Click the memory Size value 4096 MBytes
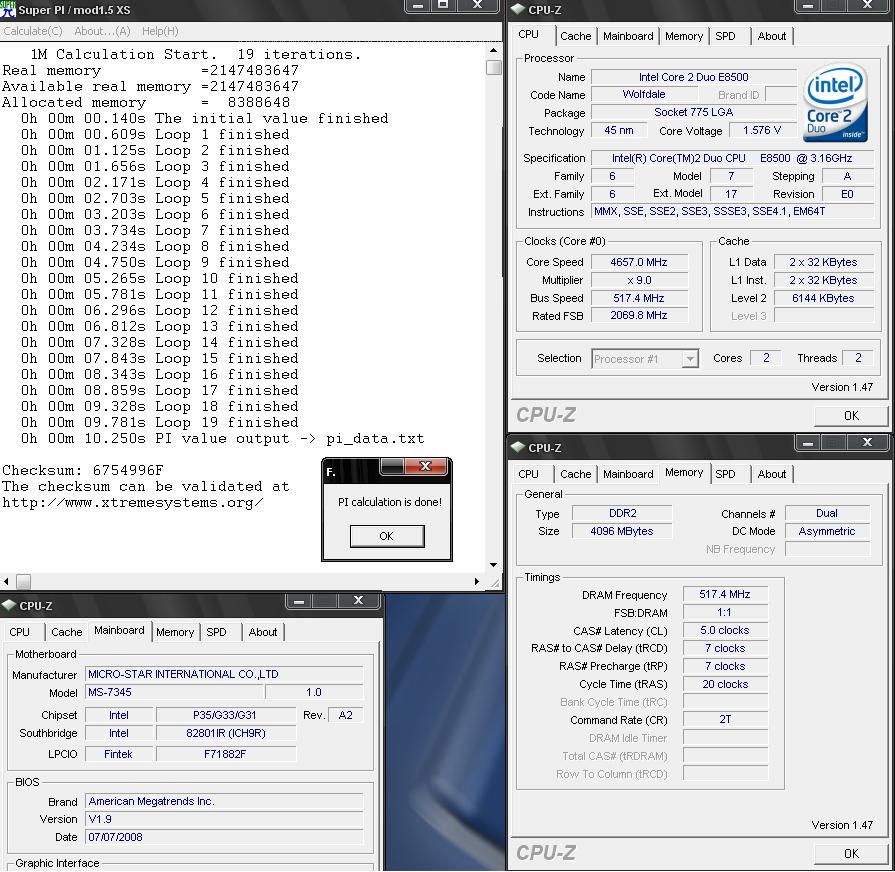Screen dimensions: 895x872 pyautogui.click(x=622, y=531)
